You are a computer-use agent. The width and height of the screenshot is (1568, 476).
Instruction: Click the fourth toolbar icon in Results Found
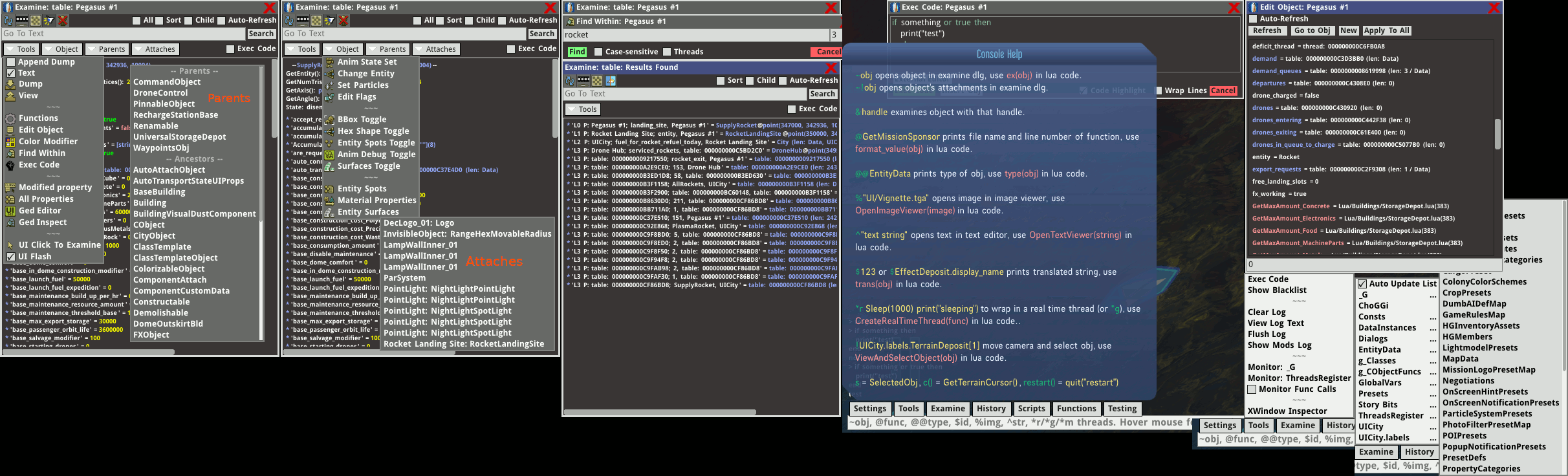(611, 81)
